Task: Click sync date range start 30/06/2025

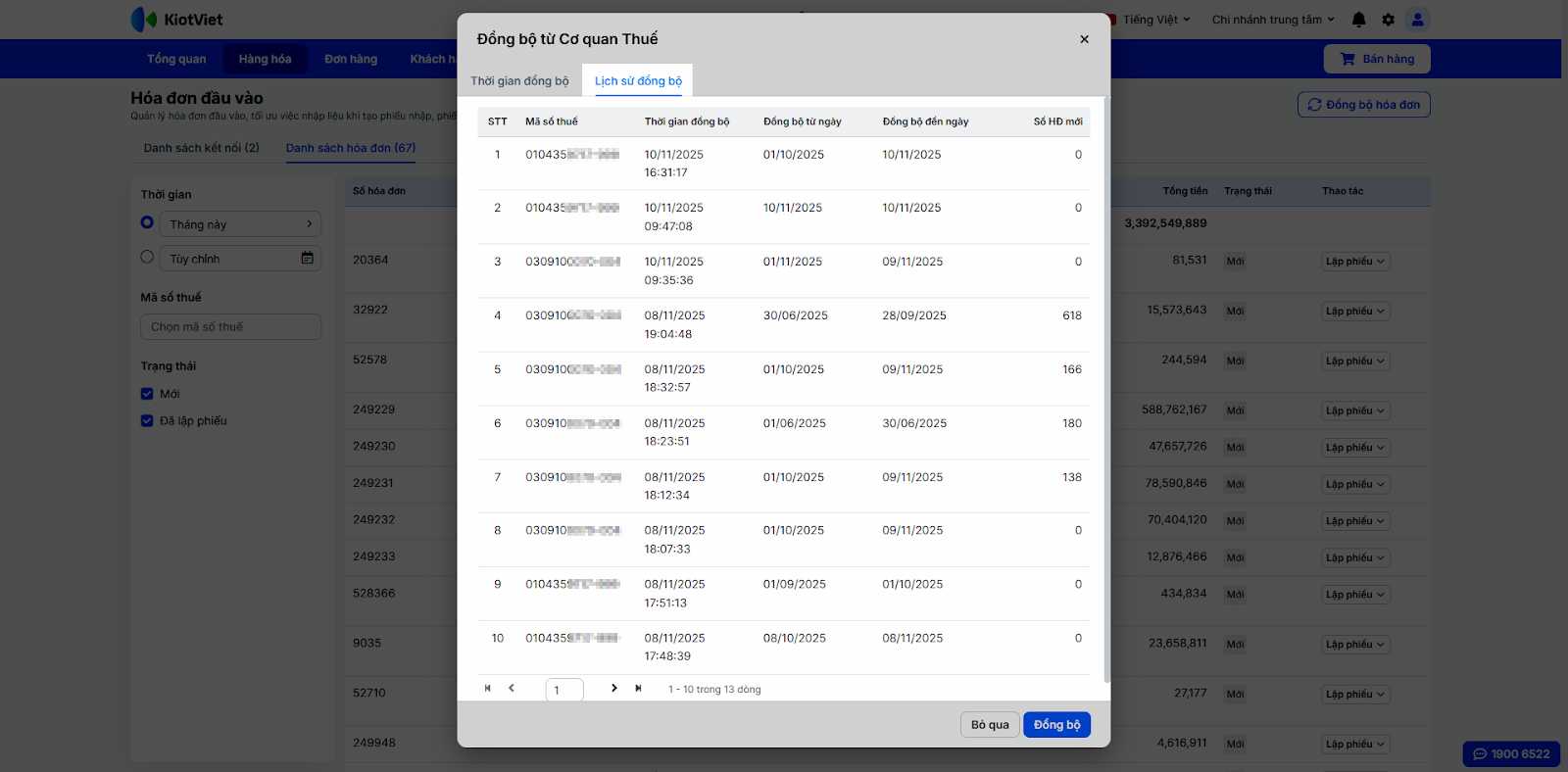Action: click(x=796, y=315)
